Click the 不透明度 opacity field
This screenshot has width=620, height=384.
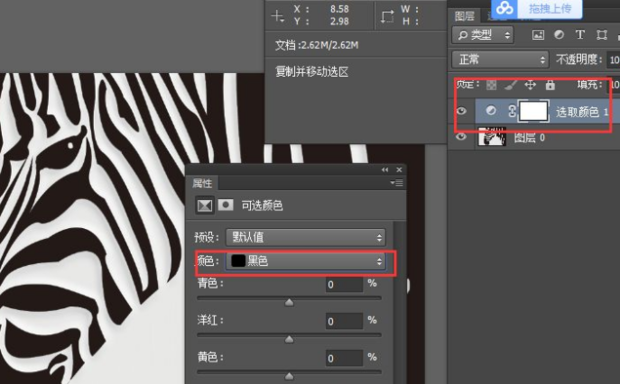click(614, 60)
